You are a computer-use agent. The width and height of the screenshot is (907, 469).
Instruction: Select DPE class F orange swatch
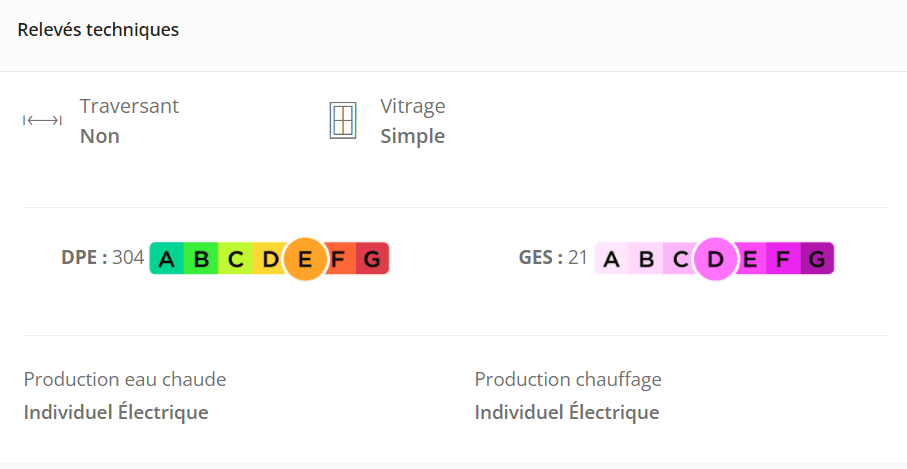tap(338, 260)
